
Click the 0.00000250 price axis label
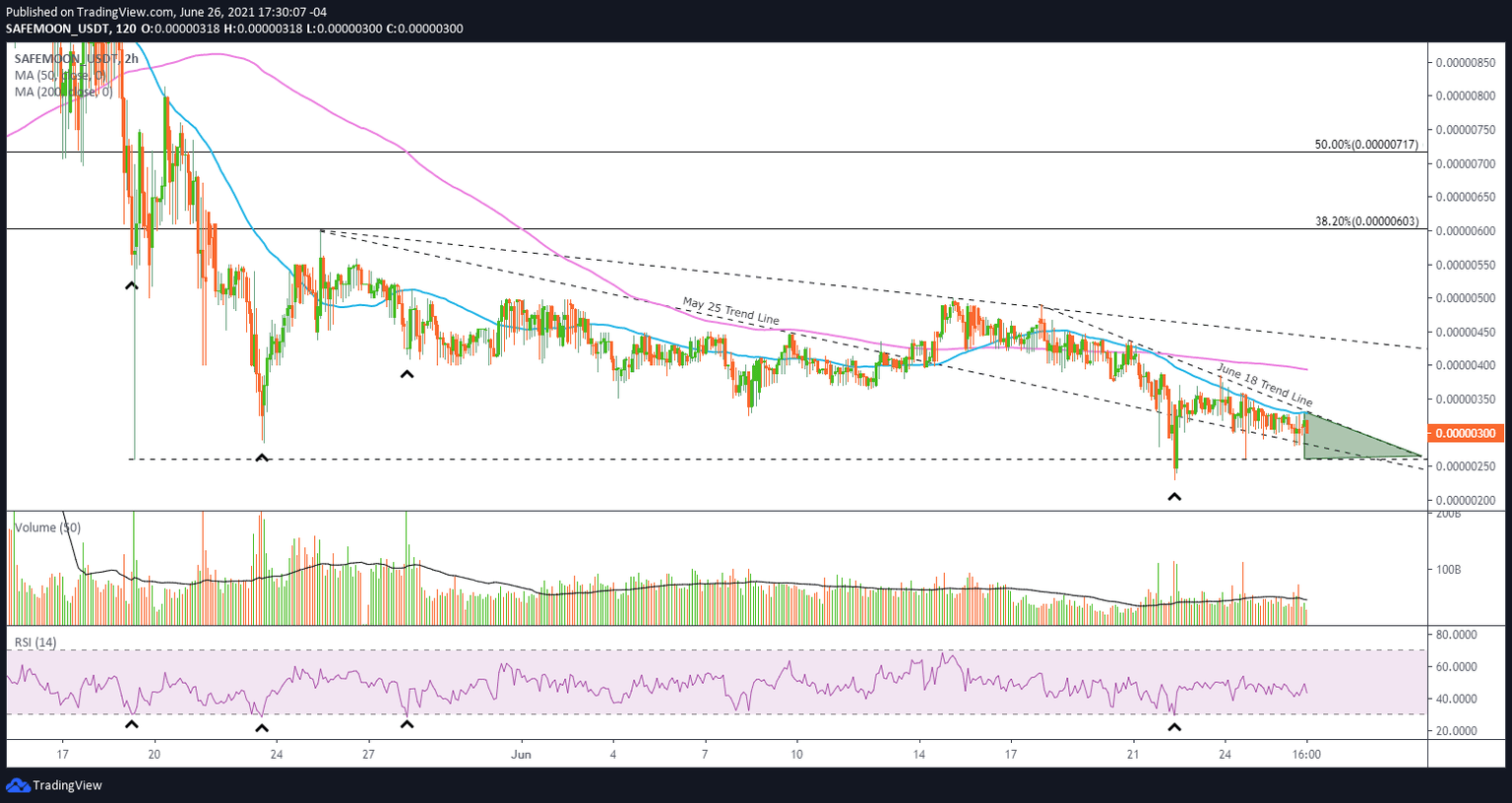click(1466, 466)
